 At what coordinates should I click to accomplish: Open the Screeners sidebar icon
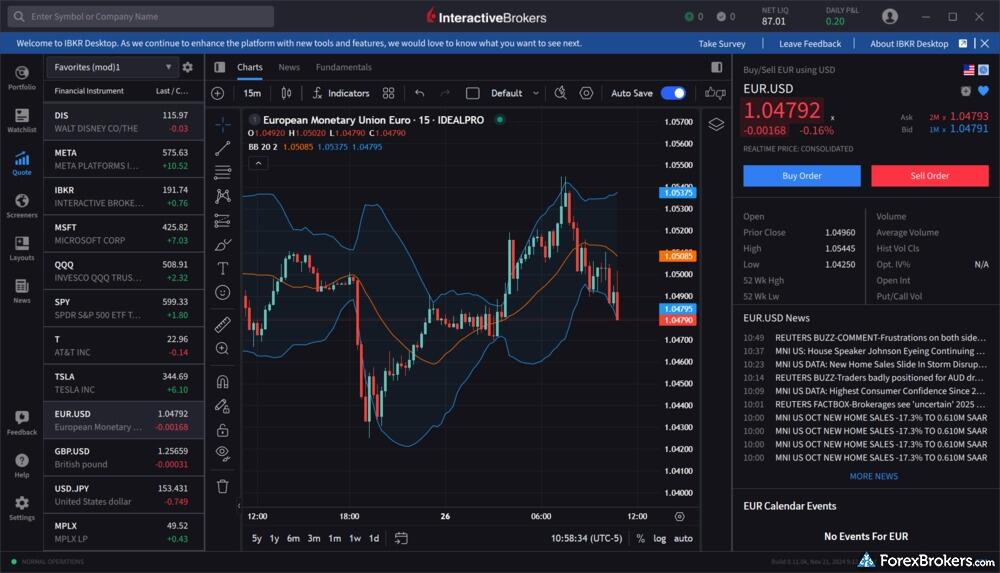pos(21,206)
